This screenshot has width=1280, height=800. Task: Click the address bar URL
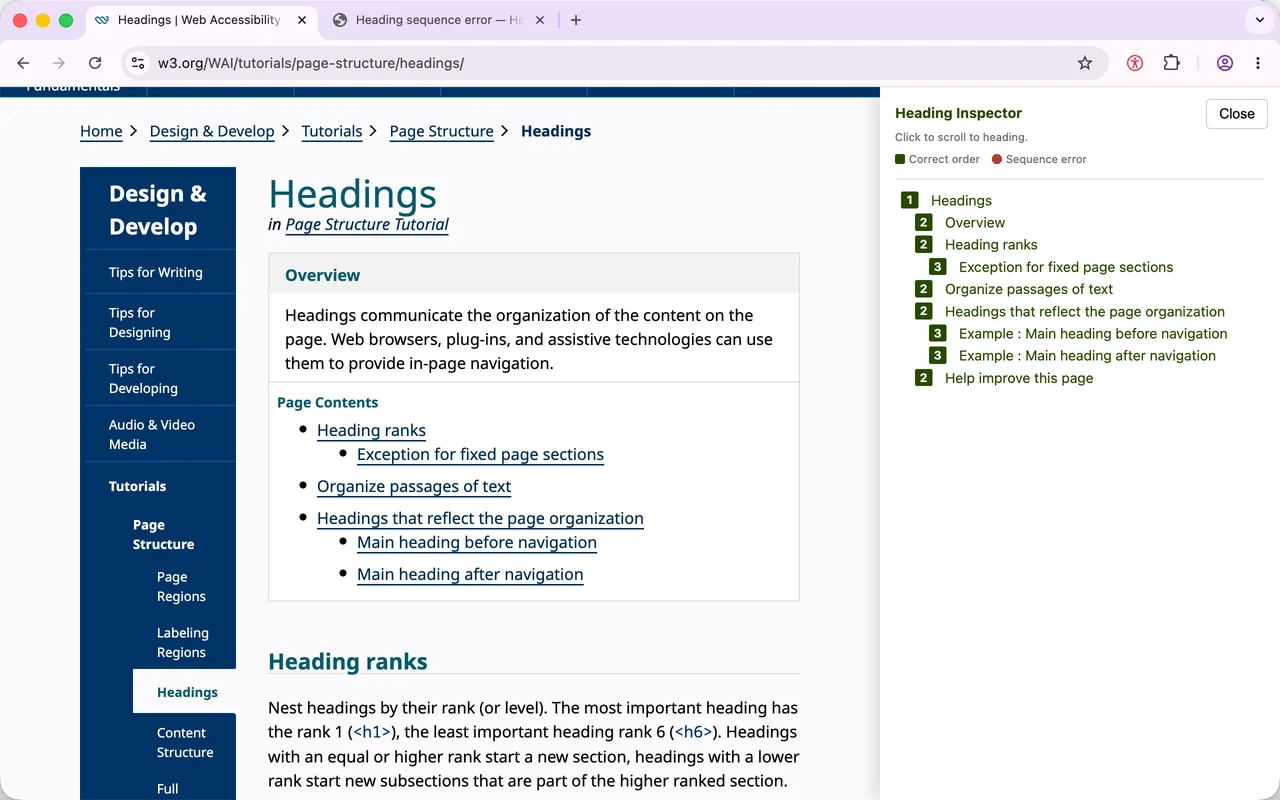click(311, 63)
